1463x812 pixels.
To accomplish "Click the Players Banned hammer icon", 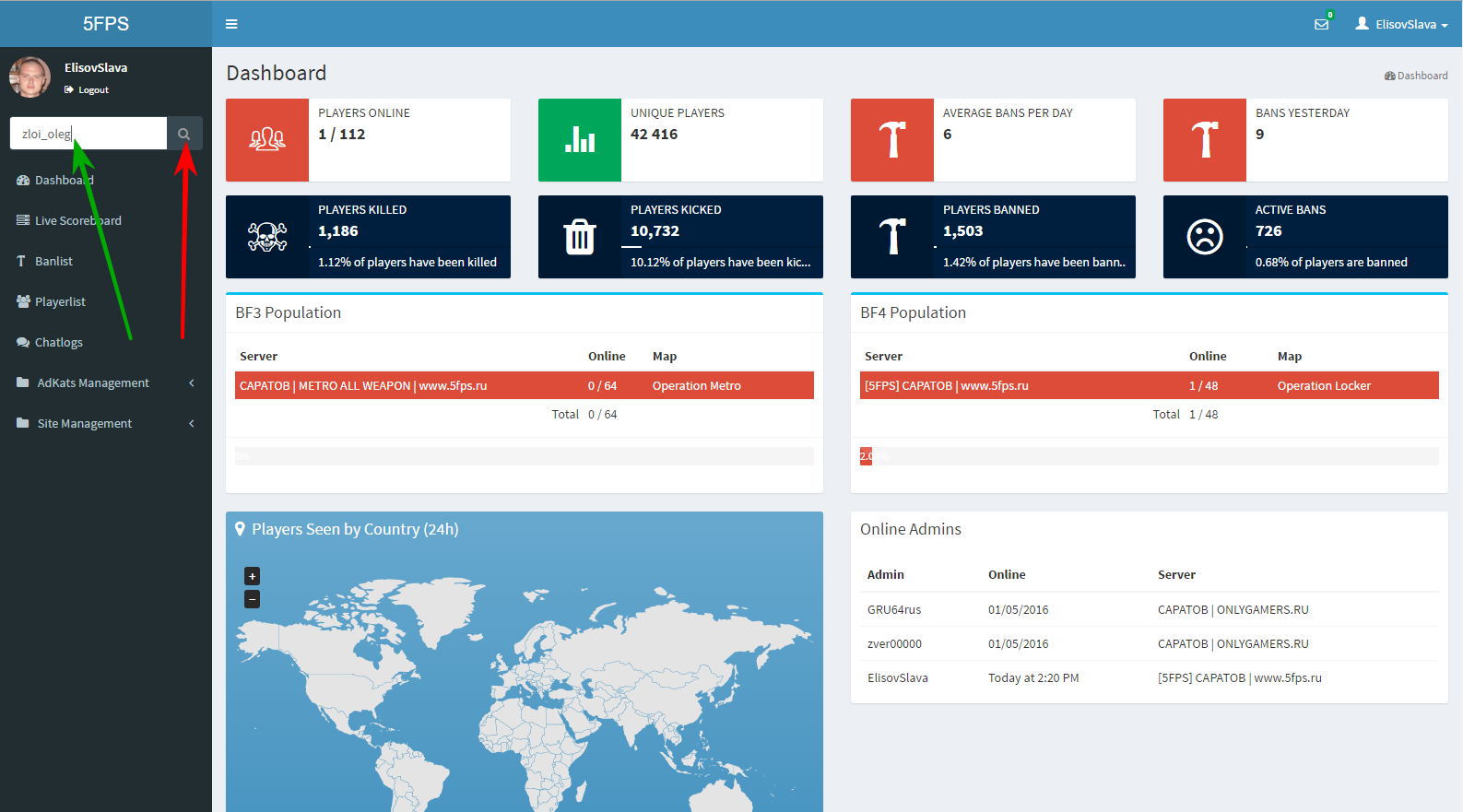I will 892,237.
